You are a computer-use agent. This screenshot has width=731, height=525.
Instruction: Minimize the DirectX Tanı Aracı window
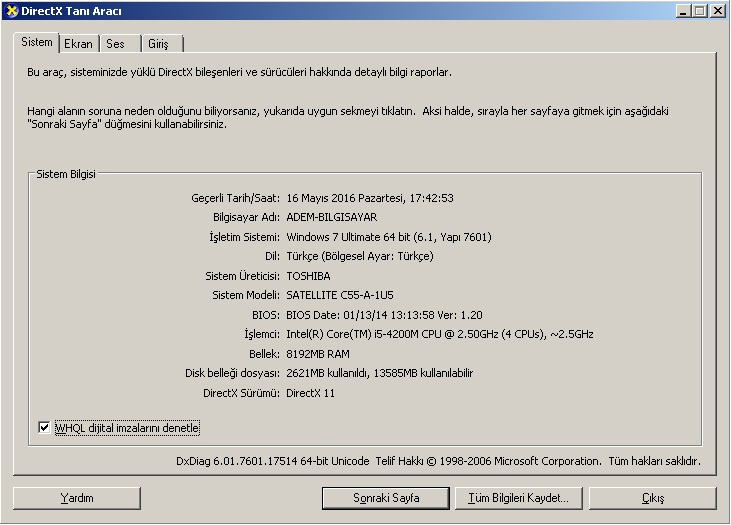[683, 11]
